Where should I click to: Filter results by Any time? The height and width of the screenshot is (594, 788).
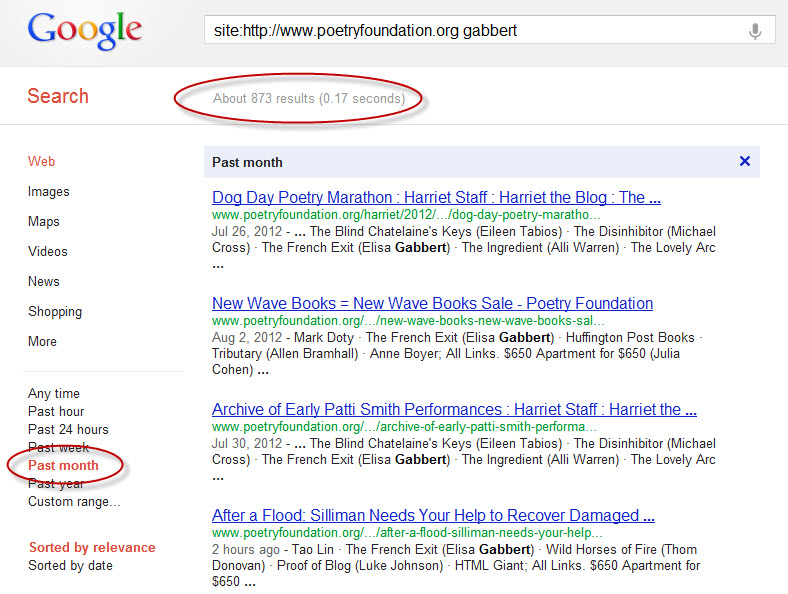[53, 393]
